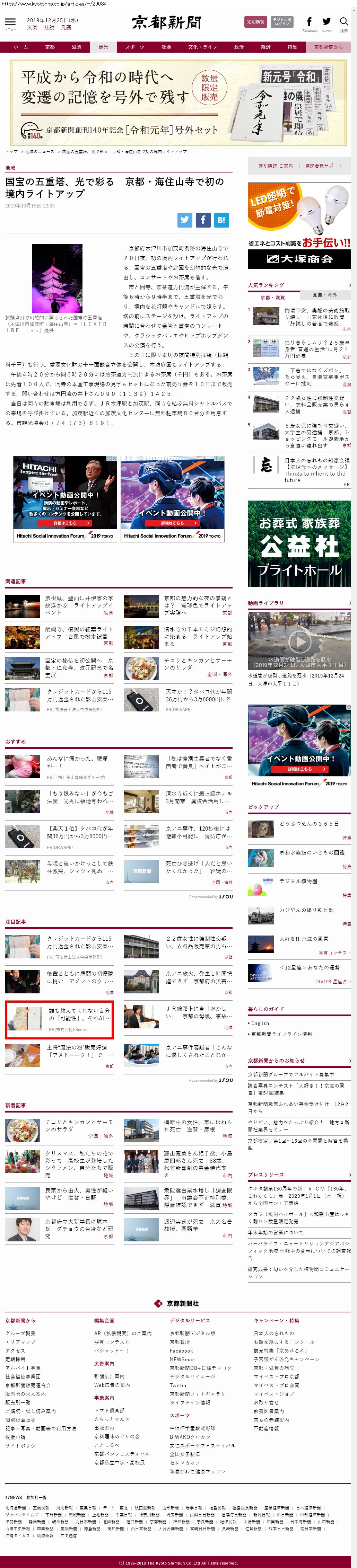Expand the 人気ランキング section arrow
The image size is (357, 1568).
pos(349,285)
